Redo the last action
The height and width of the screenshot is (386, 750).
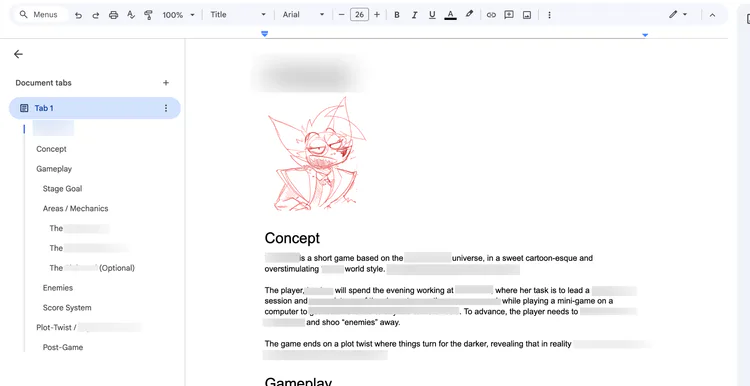96,15
